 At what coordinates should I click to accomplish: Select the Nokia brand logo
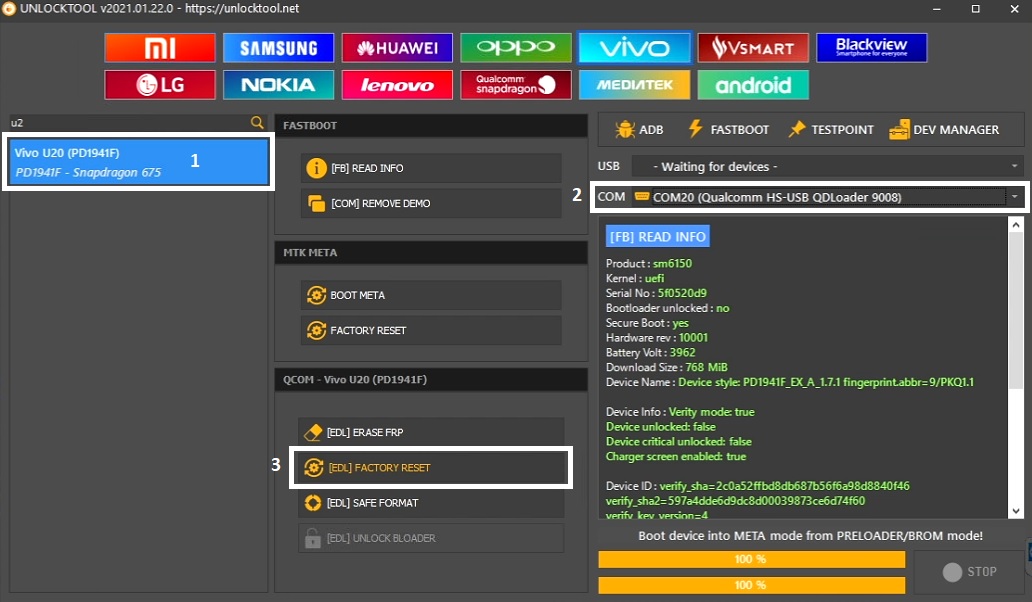click(278, 85)
